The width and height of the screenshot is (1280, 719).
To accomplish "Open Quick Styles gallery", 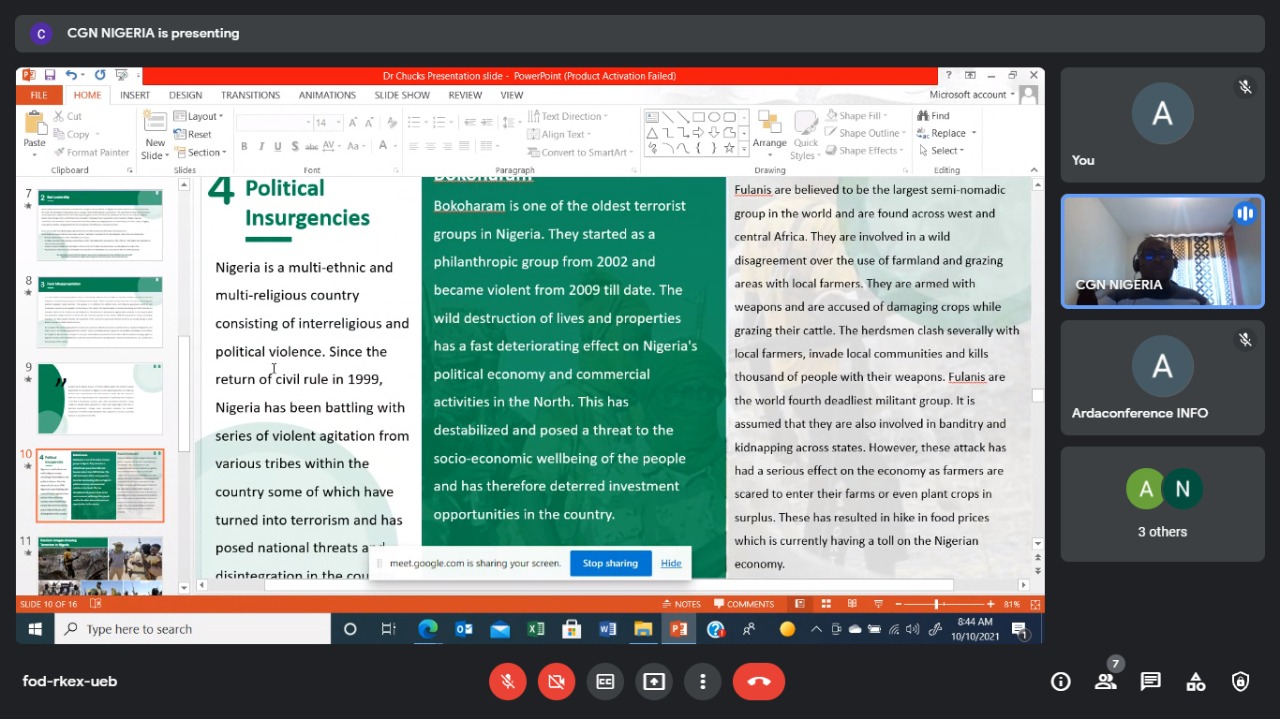I will (806, 134).
